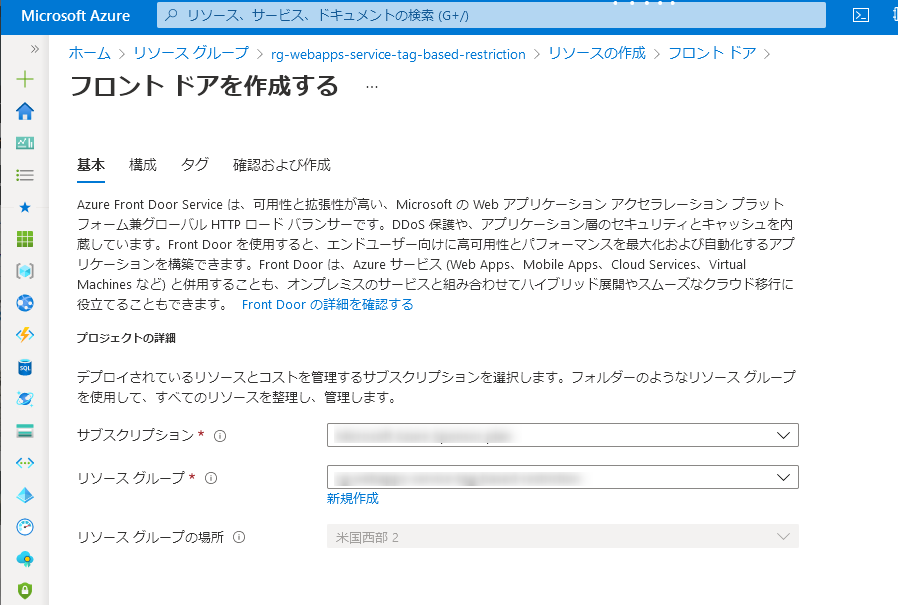This screenshot has height=605, width=898.
Task: Switch to the タグ tab
Action: 195,166
